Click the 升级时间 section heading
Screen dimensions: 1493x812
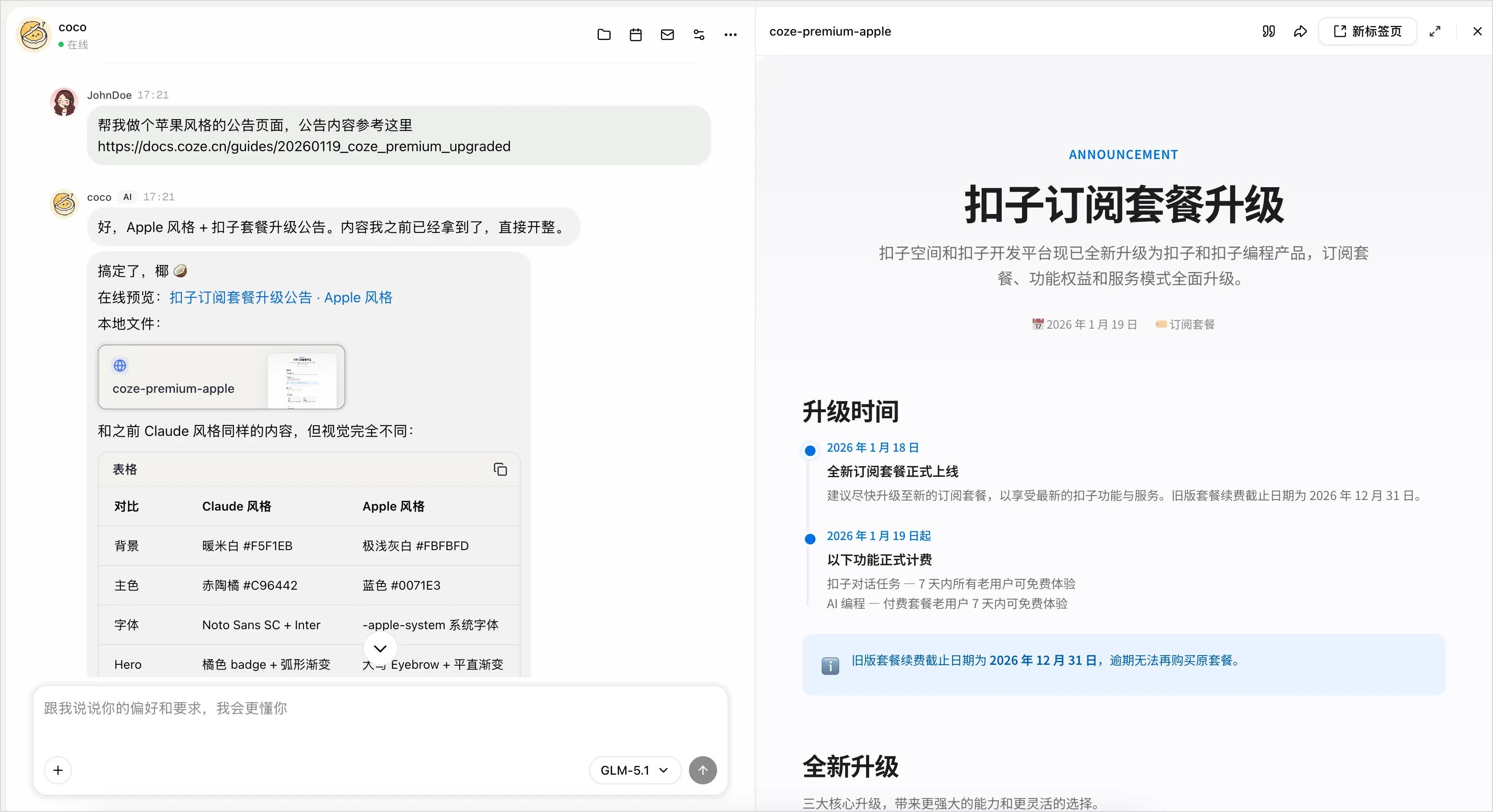pos(851,412)
